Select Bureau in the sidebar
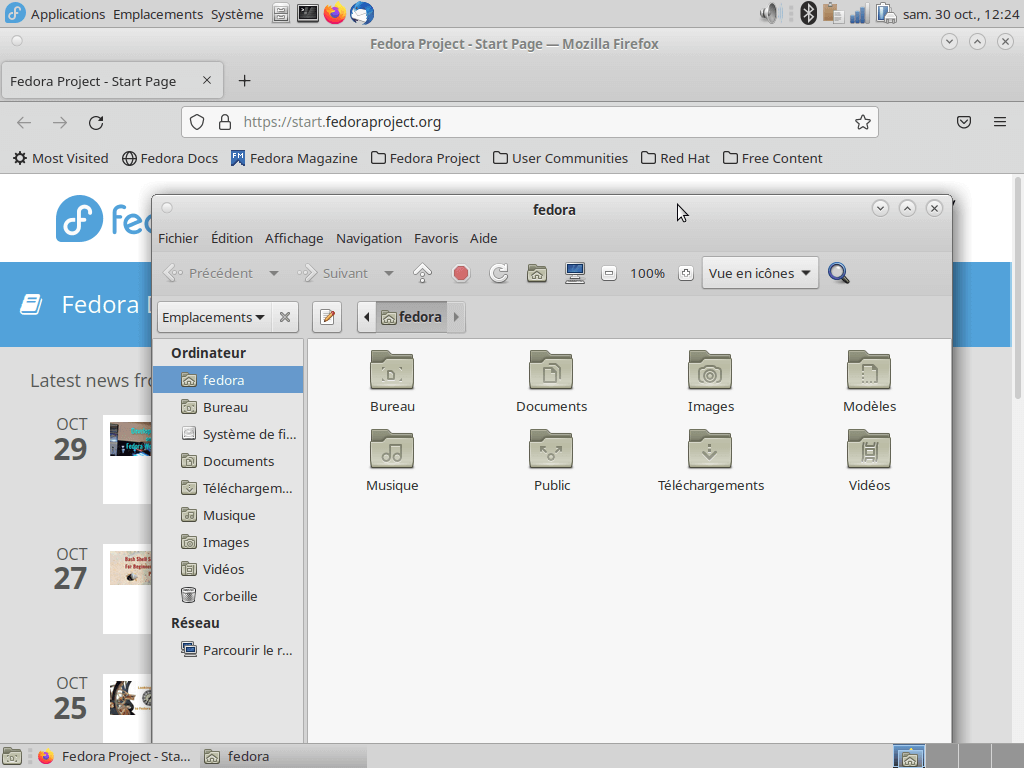The width and height of the screenshot is (1024, 768). (228, 407)
